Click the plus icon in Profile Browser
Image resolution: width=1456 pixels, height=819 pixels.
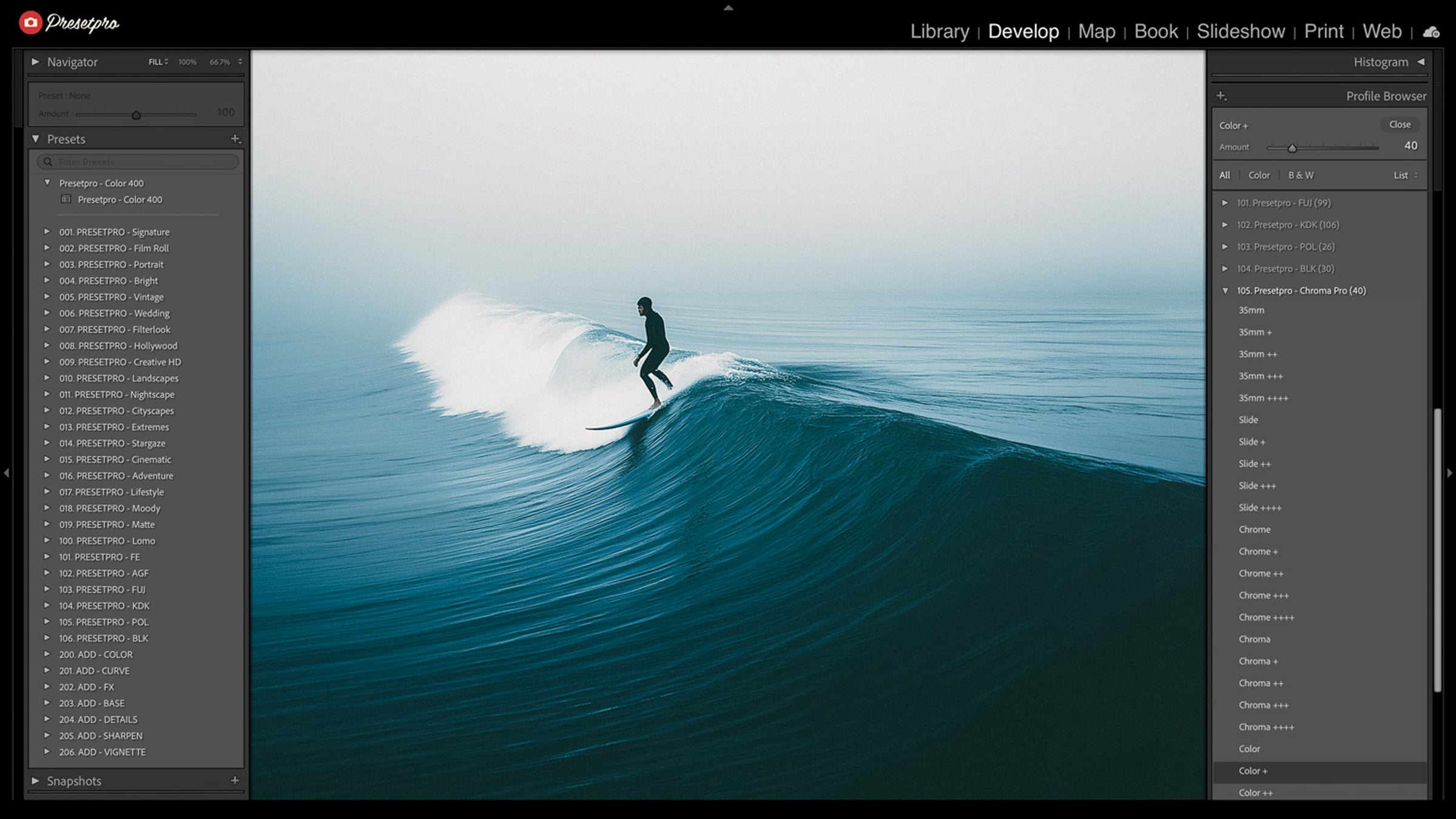coord(1221,96)
